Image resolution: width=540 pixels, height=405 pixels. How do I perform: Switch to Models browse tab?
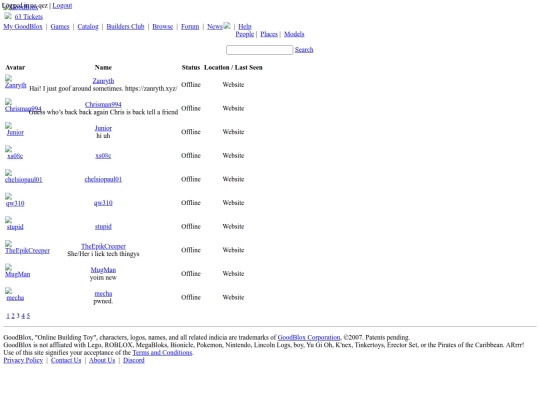click(x=294, y=34)
